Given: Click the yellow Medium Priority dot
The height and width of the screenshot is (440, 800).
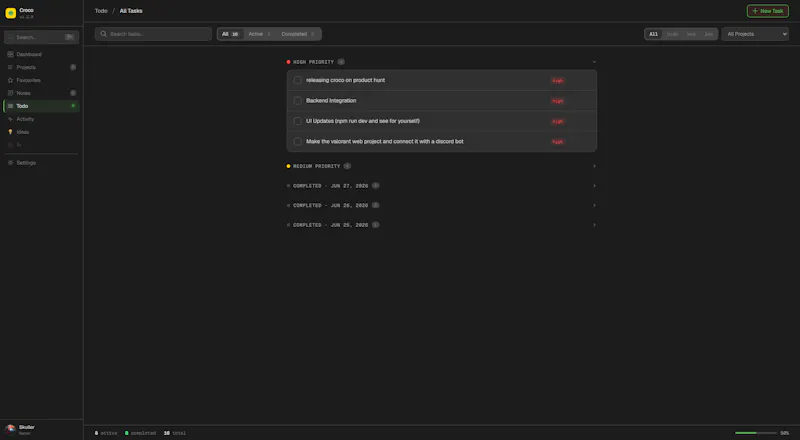Looking at the screenshot, I should [288, 166].
